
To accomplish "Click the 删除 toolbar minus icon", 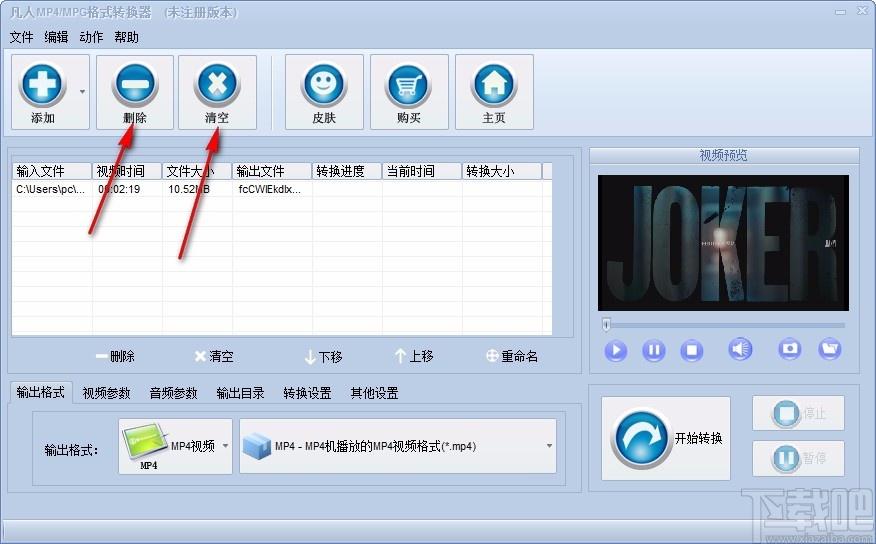I will point(135,84).
